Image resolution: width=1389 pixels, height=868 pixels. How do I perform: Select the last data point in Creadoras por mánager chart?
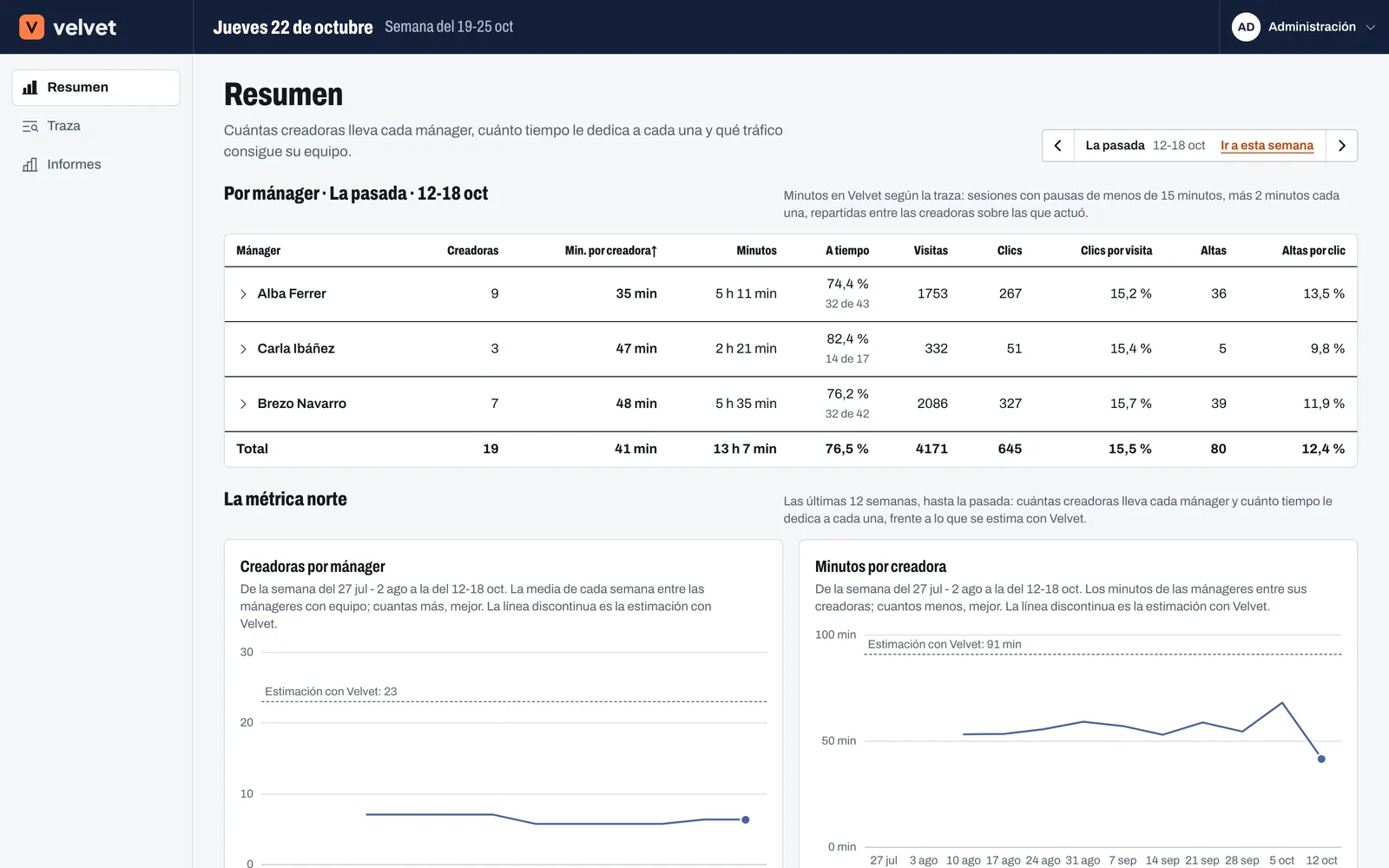pyautogui.click(x=746, y=819)
